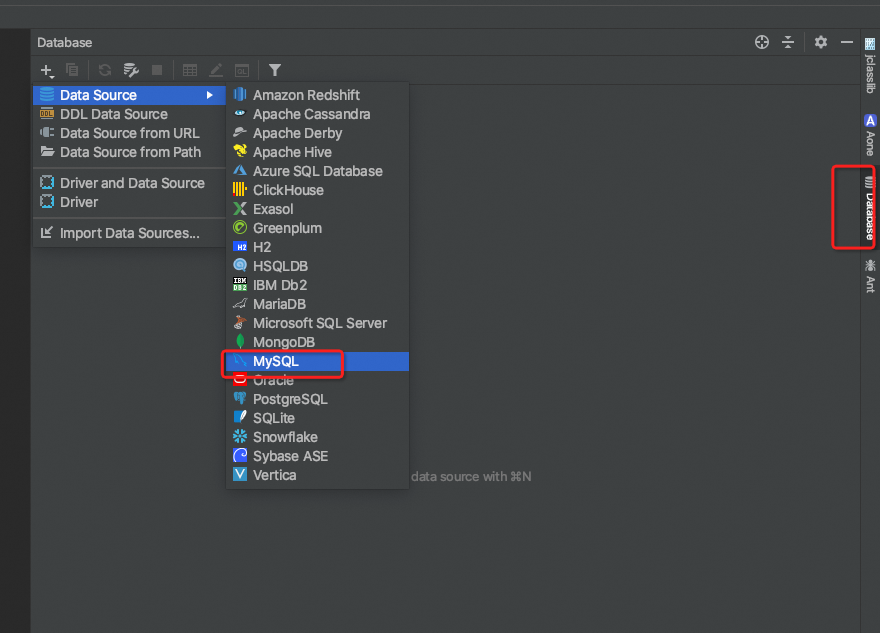Select SQLite data source
The width and height of the screenshot is (880, 633).
click(x=318, y=419)
